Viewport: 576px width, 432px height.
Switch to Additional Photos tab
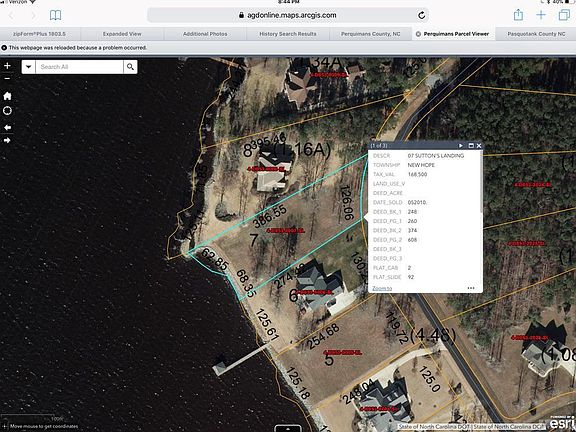(x=205, y=34)
